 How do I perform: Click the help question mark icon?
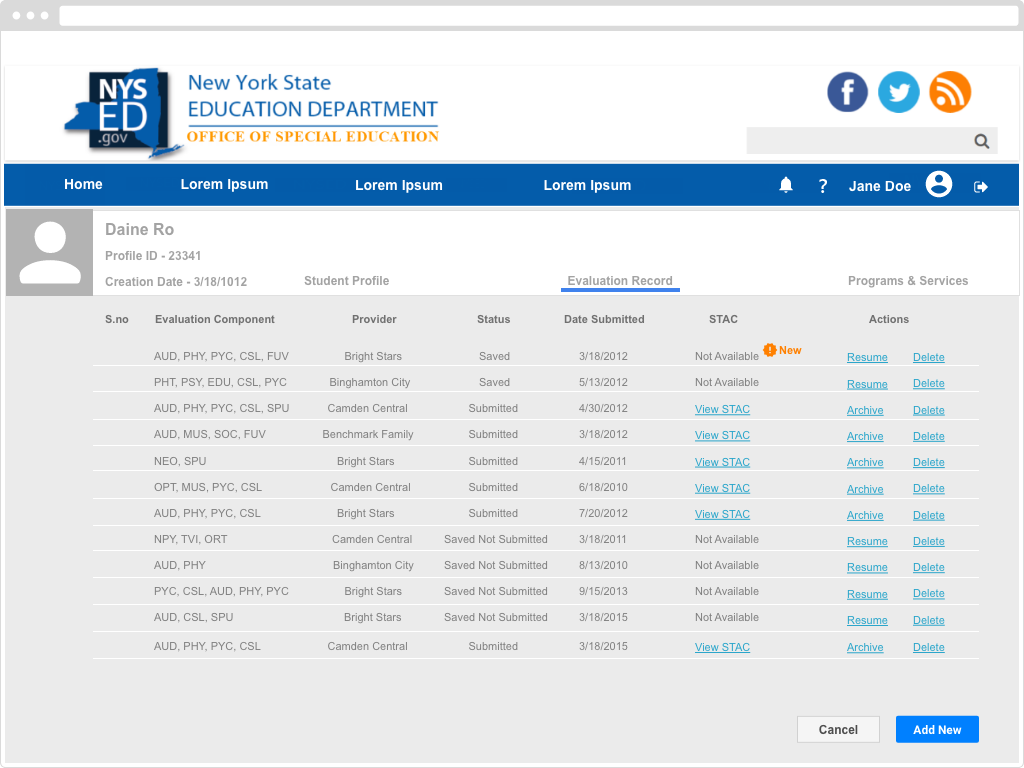tap(823, 186)
